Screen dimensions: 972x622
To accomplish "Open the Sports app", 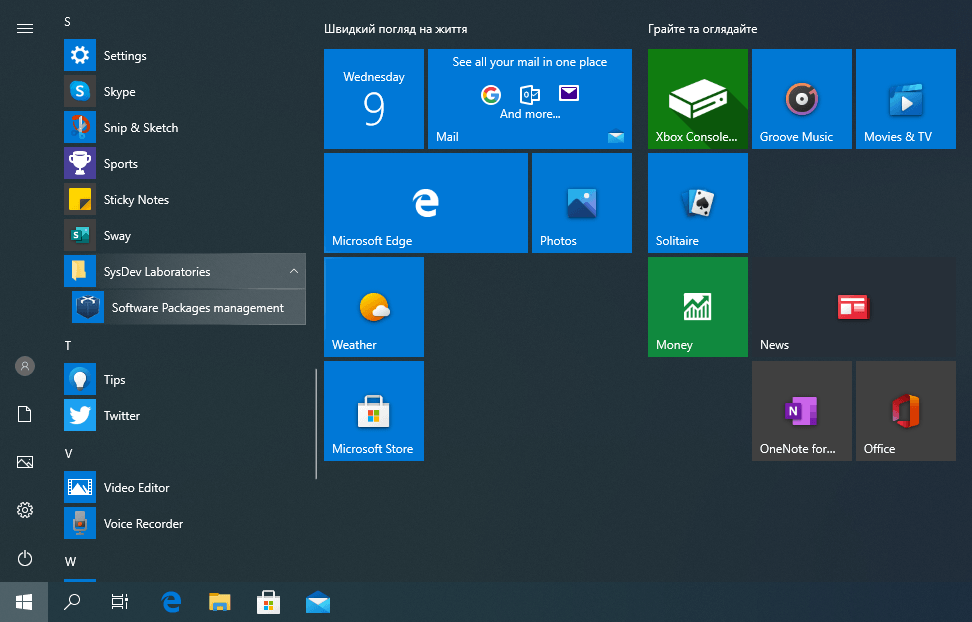I will (184, 163).
